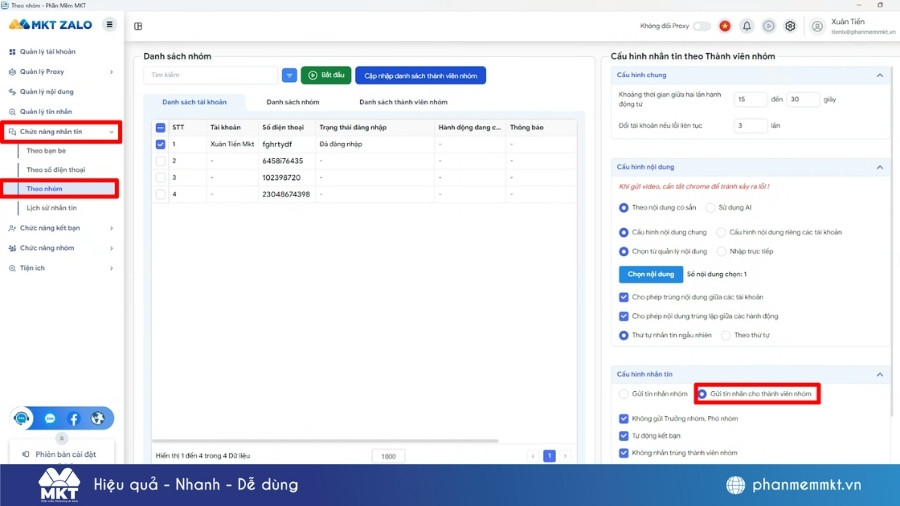Viewport: 900px width, 506px height.
Task: Collapse the sidebar with the hamburger icon
Action: tap(109, 24)
